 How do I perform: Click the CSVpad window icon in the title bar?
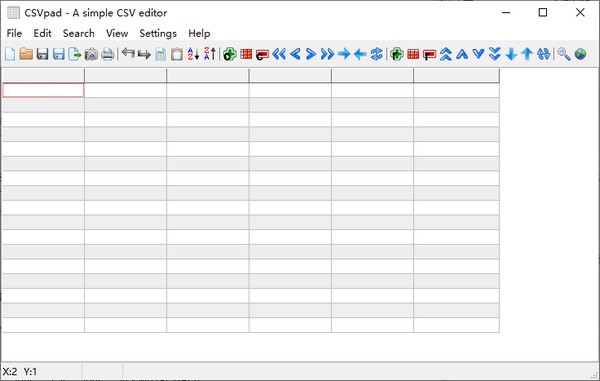pyautogui.click(x=13, y=13)
